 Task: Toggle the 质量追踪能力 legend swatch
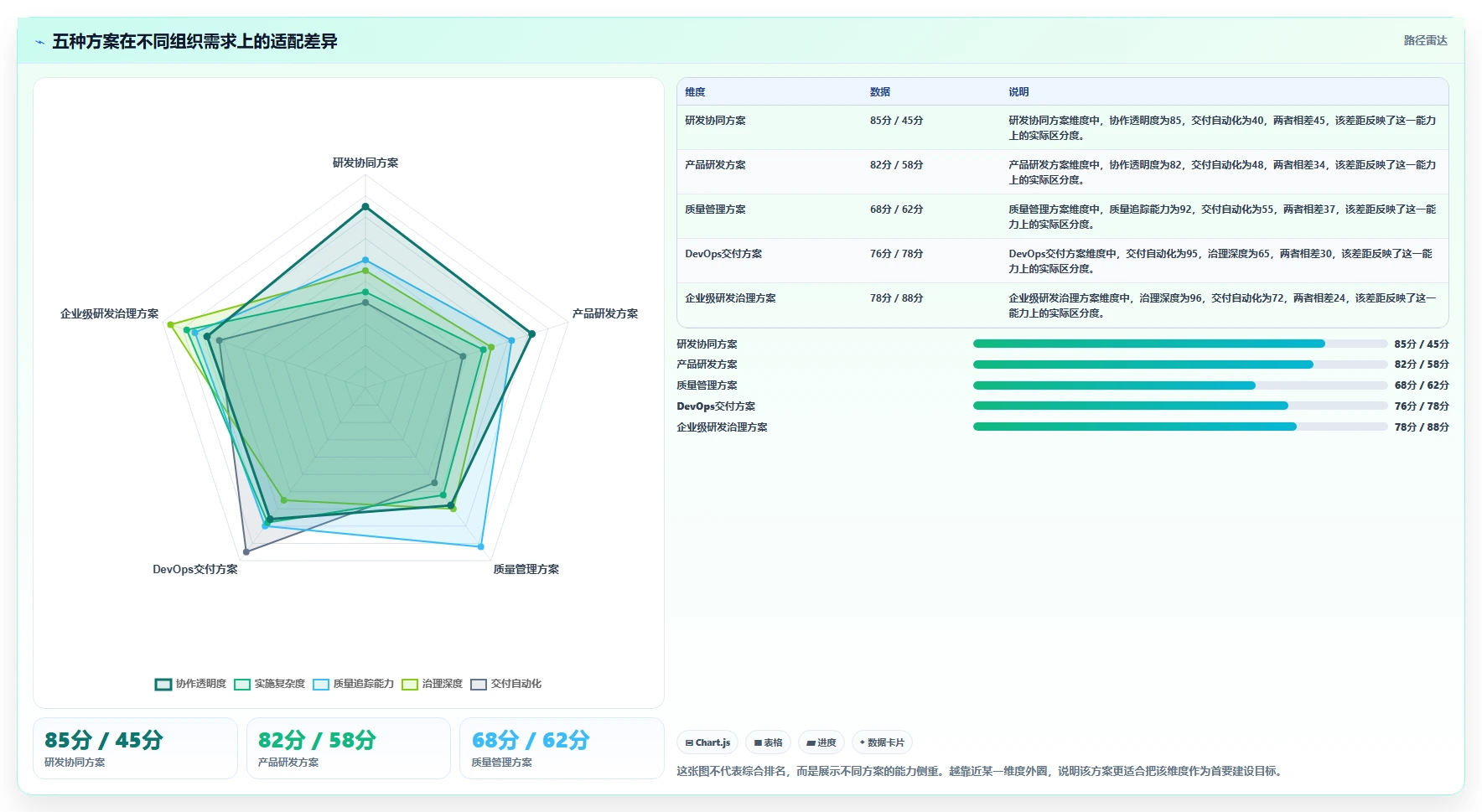point(321,684)
